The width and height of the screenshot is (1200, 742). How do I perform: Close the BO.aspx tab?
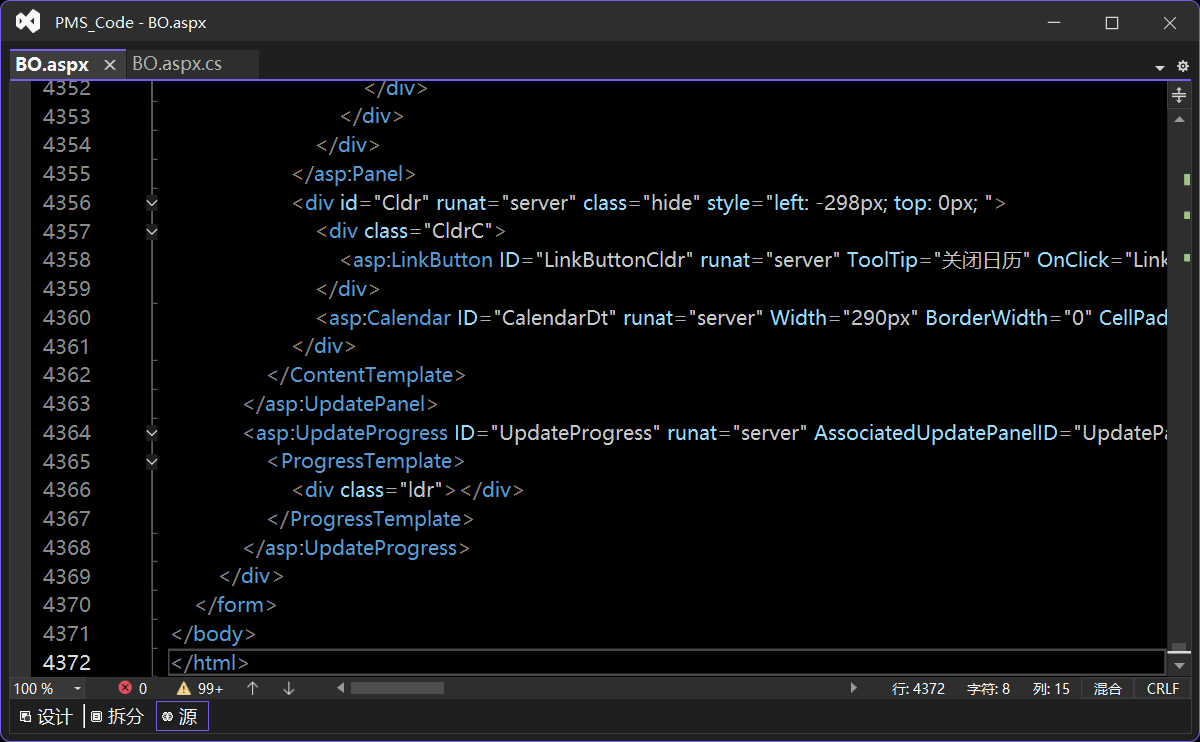pos(110,65)
